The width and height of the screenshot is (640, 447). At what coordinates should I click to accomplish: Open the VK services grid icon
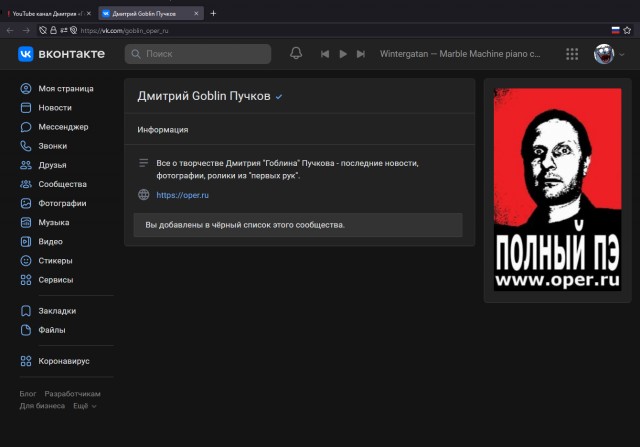click(572, 54)
